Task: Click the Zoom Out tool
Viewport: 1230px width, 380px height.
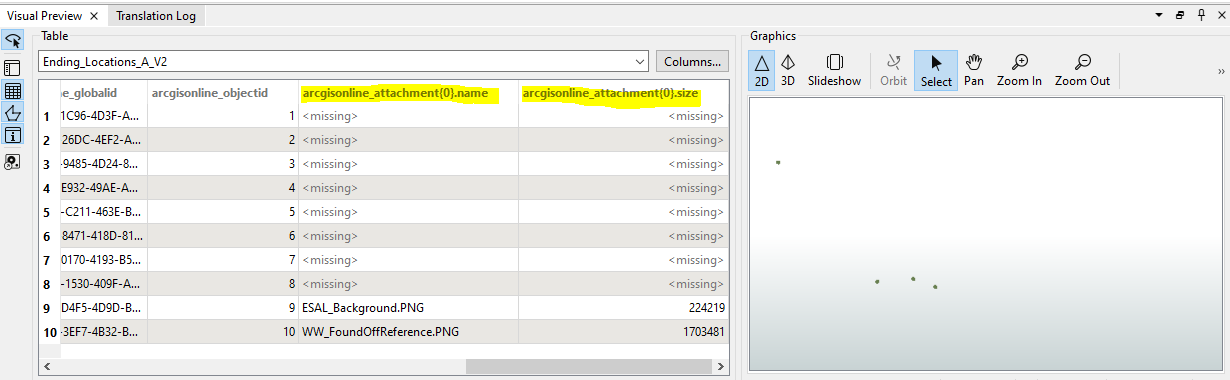Action: click(1082, 70)
